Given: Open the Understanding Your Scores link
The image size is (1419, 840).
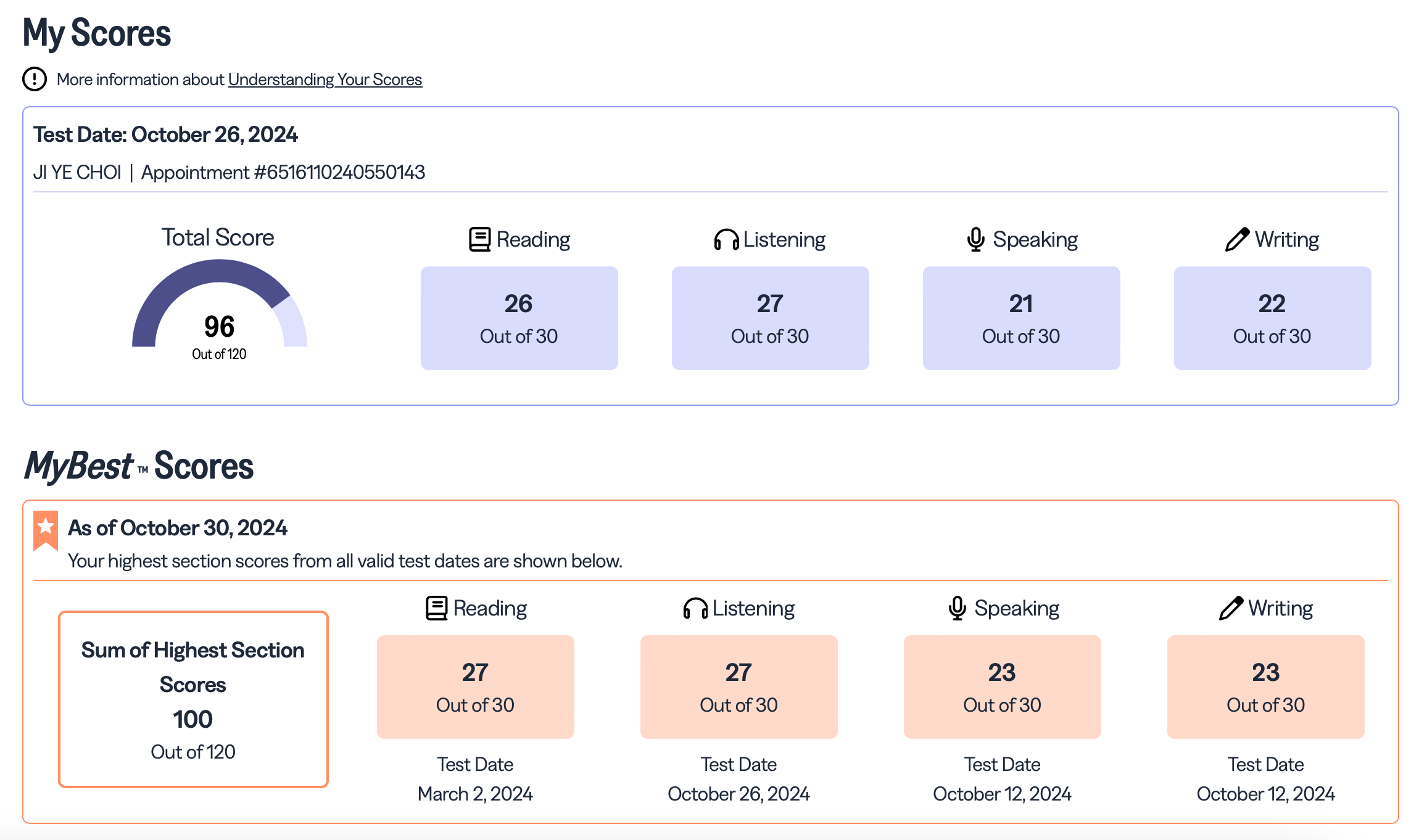Looking at the screenshot, I should point(325,80).
